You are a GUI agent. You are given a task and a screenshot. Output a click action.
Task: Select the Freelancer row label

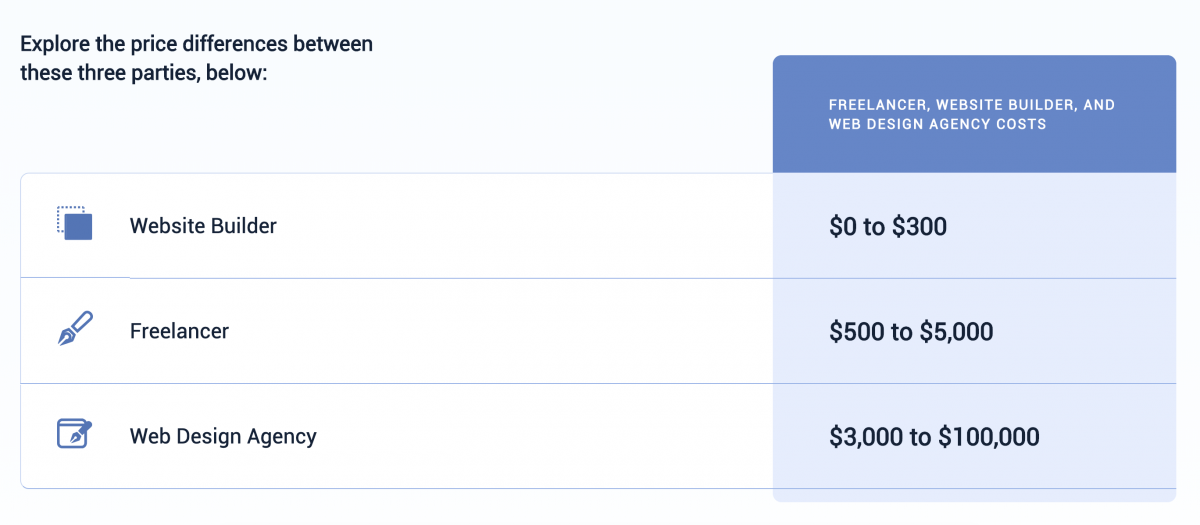pyautogui.click(x=179, y=331)
